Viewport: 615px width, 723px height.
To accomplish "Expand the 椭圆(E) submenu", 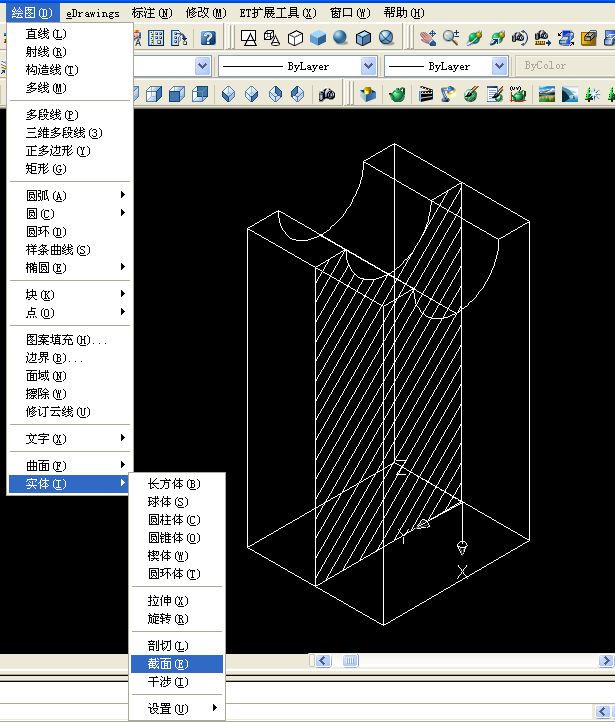I will click(x=70, y=267).
